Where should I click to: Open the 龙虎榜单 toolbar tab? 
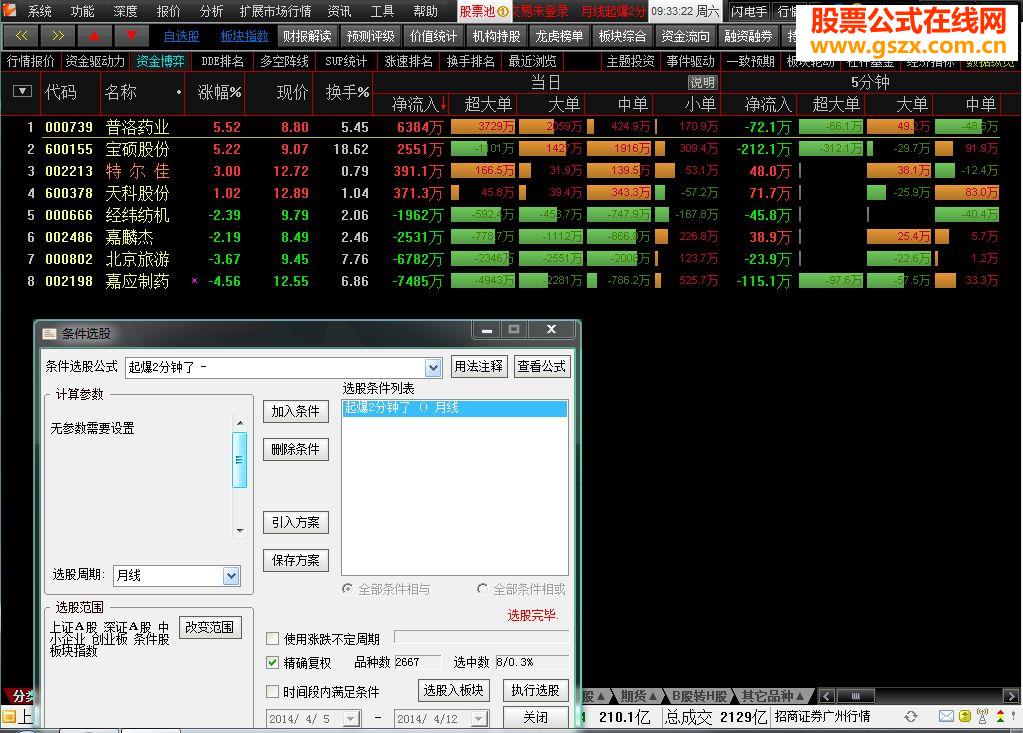coord(559,37)
